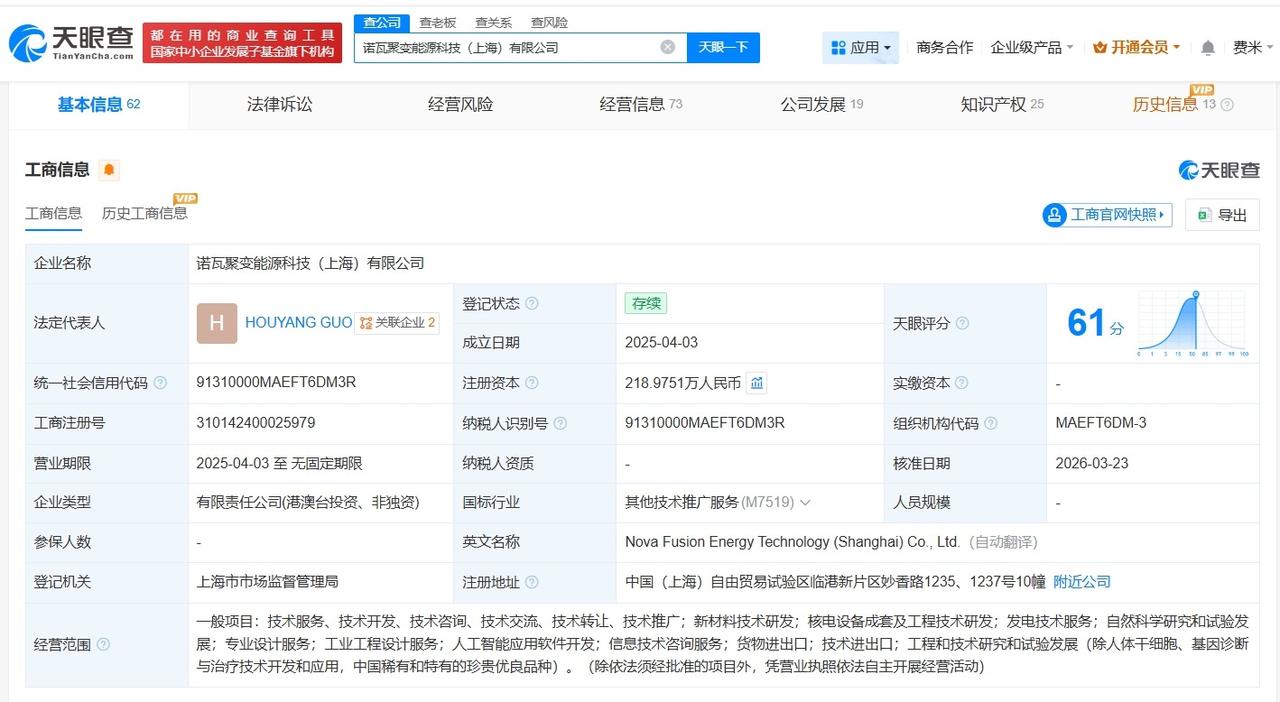Open help icon next to 登记状态
1280x702 pixels.
click(532, 304)
